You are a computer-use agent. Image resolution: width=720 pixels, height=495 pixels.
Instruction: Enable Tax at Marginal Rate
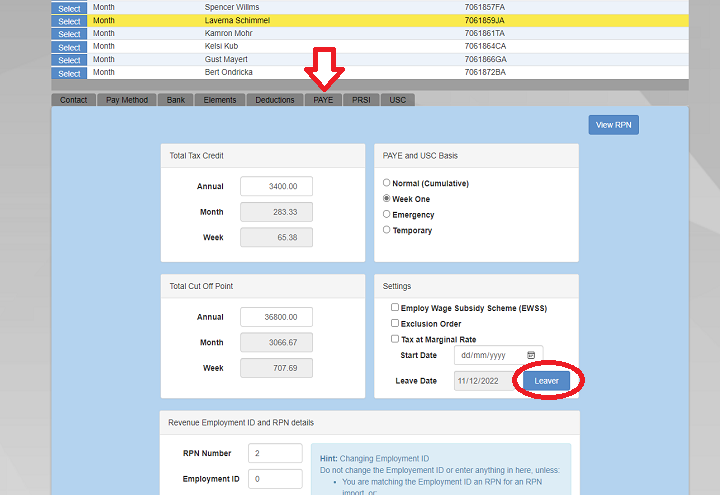[395, 339]
